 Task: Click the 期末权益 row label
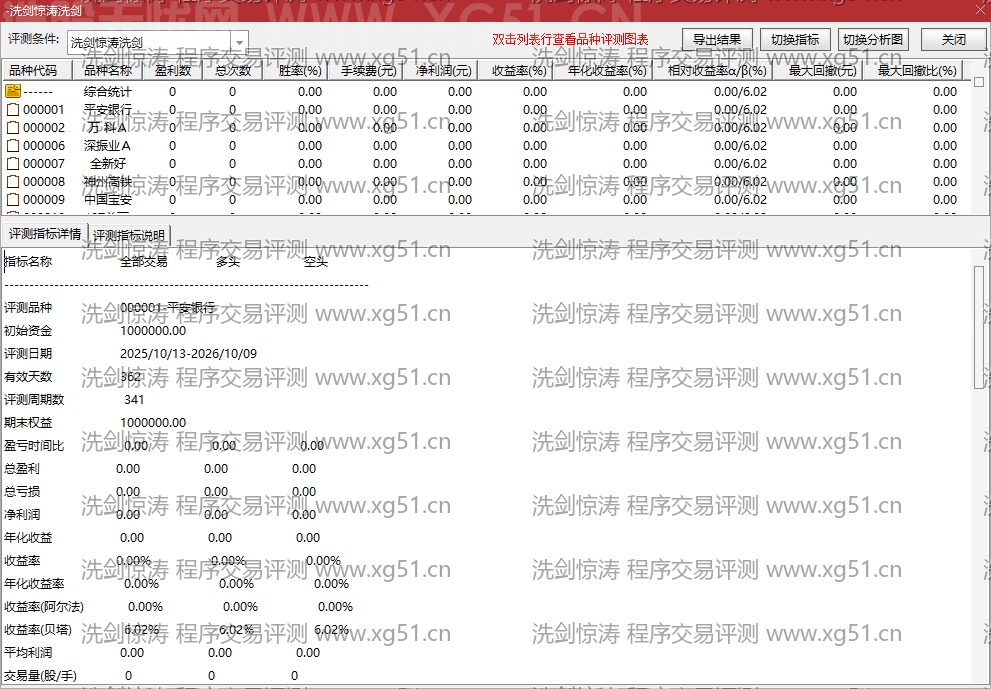[28, 422]
